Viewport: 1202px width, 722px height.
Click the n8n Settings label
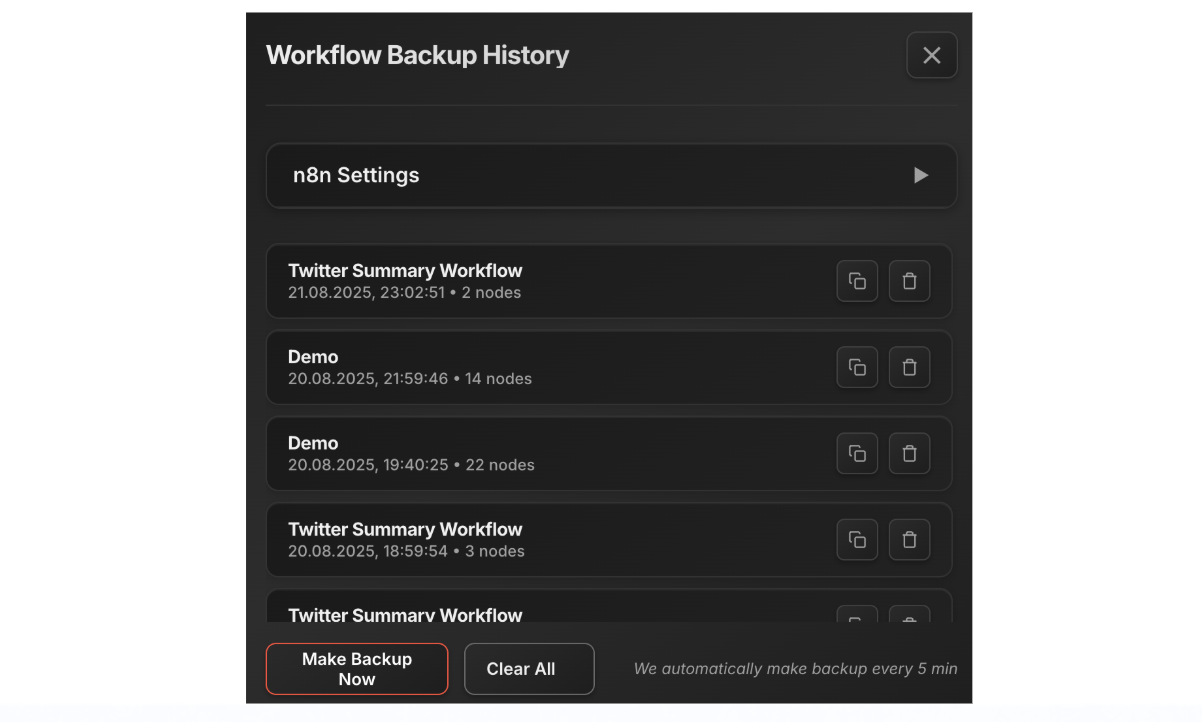[x=356, y=175]
